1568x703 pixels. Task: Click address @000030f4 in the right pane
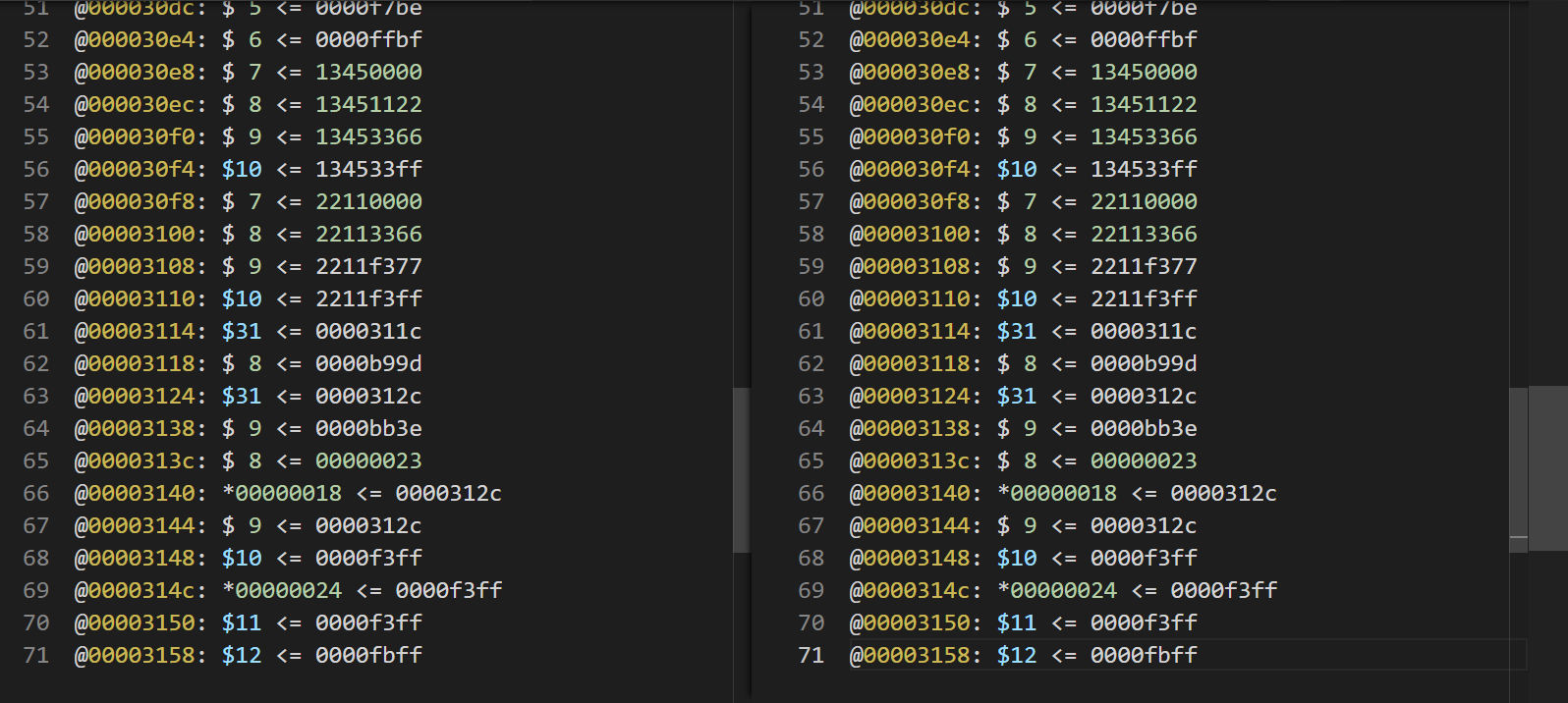[916, 169]
